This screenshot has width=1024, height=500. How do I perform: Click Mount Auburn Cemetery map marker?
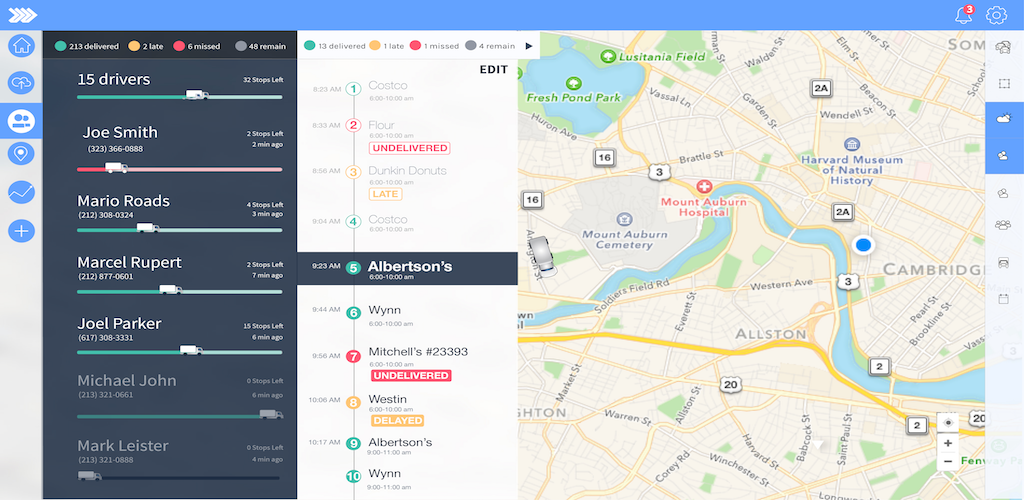(x=624, y=219)
